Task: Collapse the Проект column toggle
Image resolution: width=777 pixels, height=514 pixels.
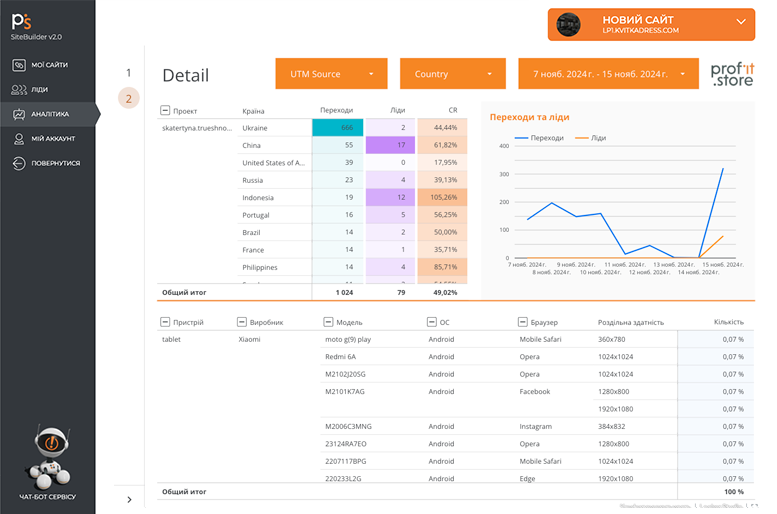Action: coord(166,111)
